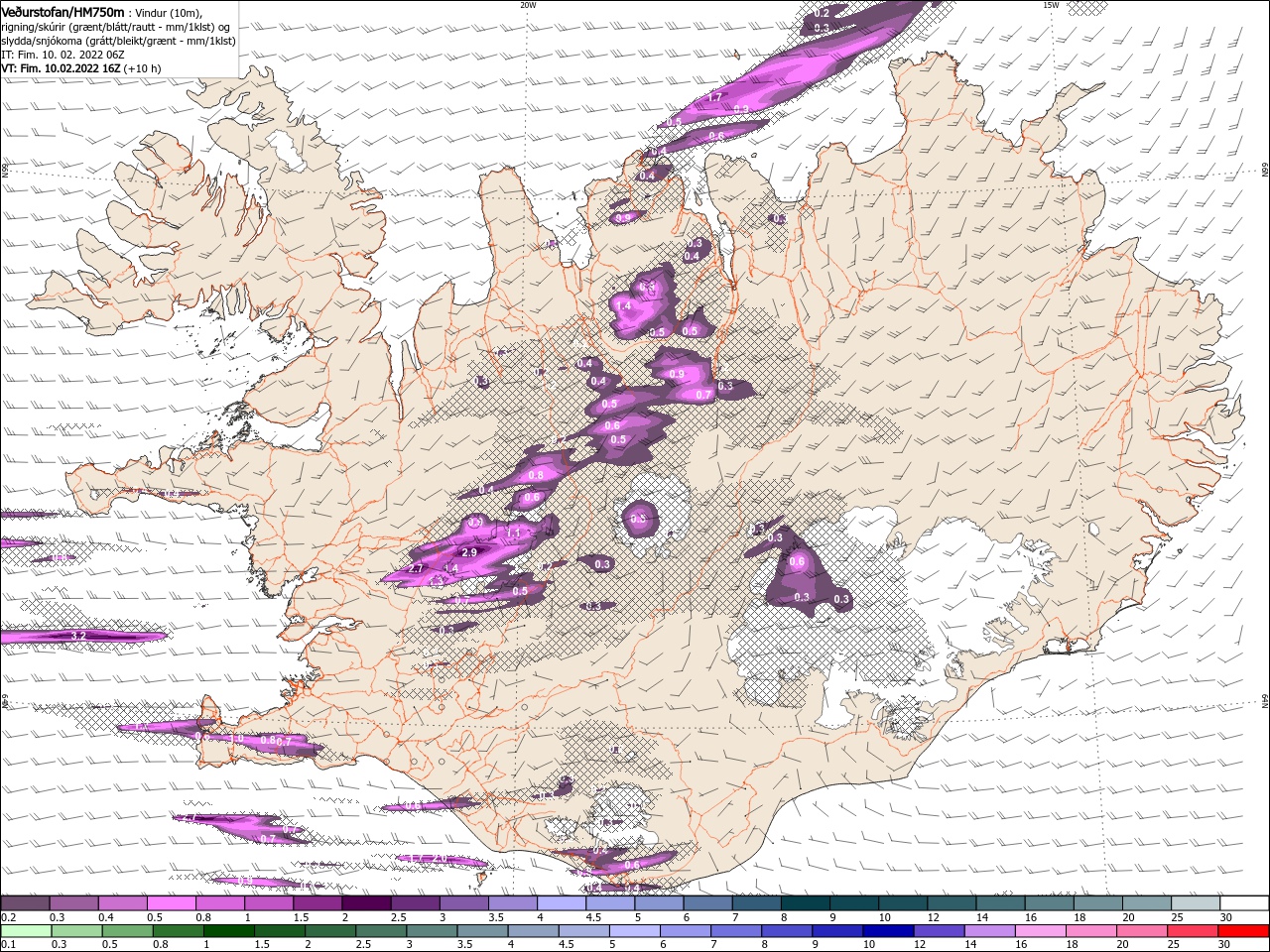Screen dimensions: 1270x952
Task: Click the 'Veðurstofan/HM750m' title text
Action: (x=63, y=11)
